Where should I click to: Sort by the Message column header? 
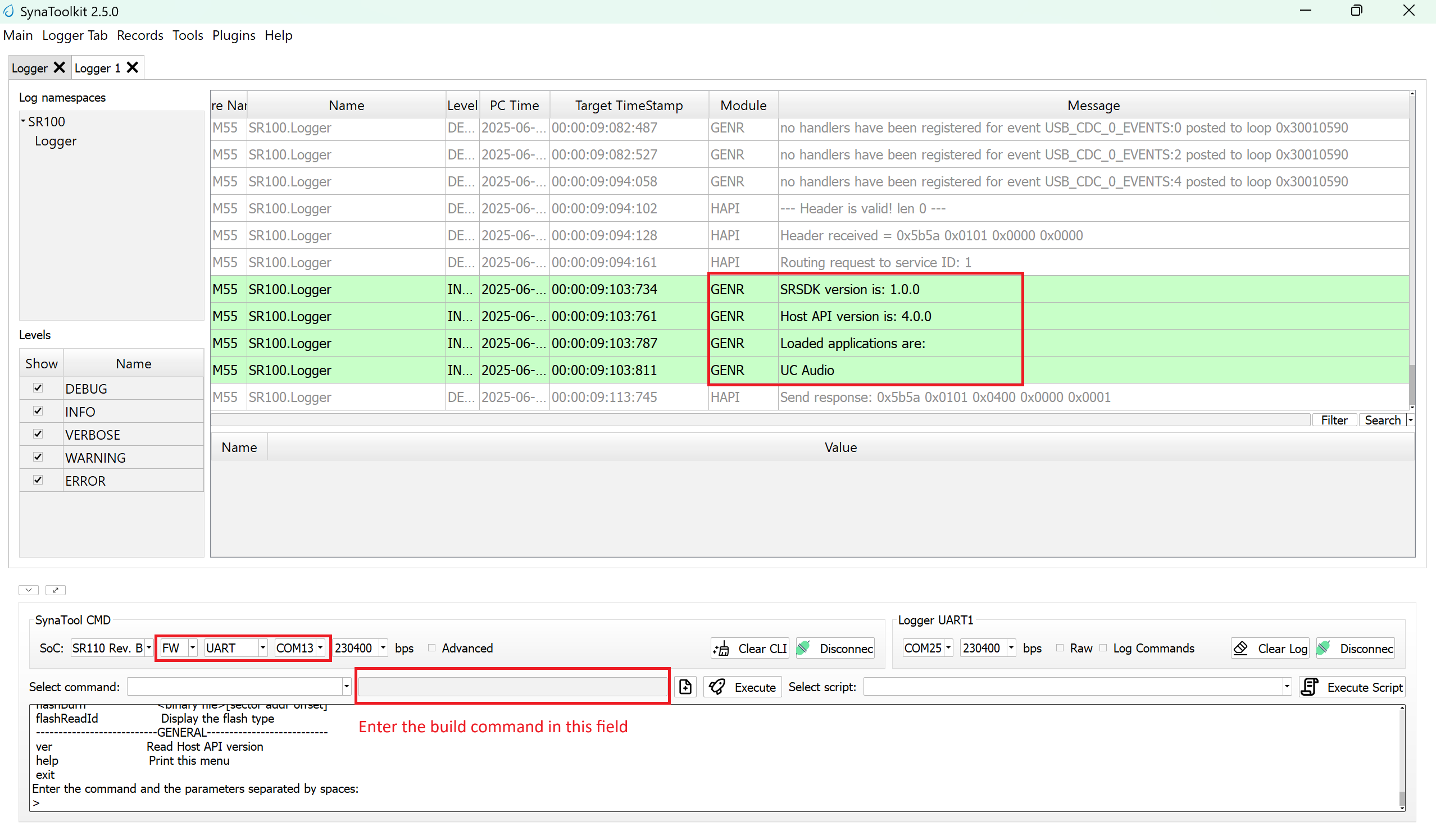[1093, 106]
